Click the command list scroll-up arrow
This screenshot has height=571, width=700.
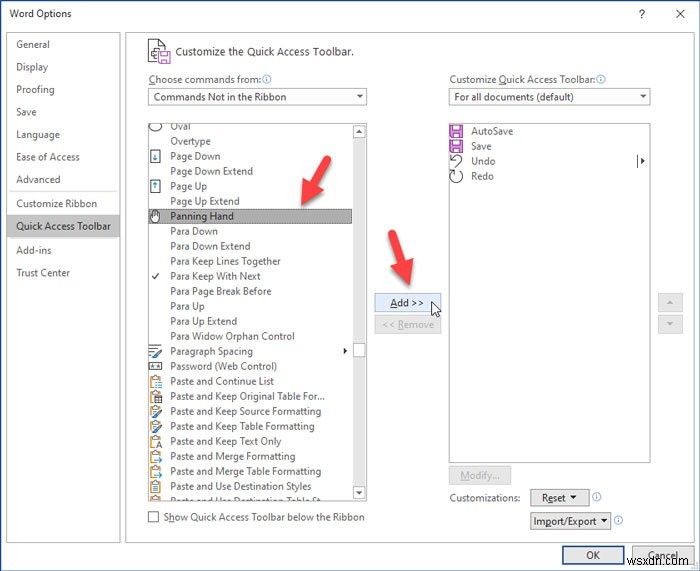(359, 132)
